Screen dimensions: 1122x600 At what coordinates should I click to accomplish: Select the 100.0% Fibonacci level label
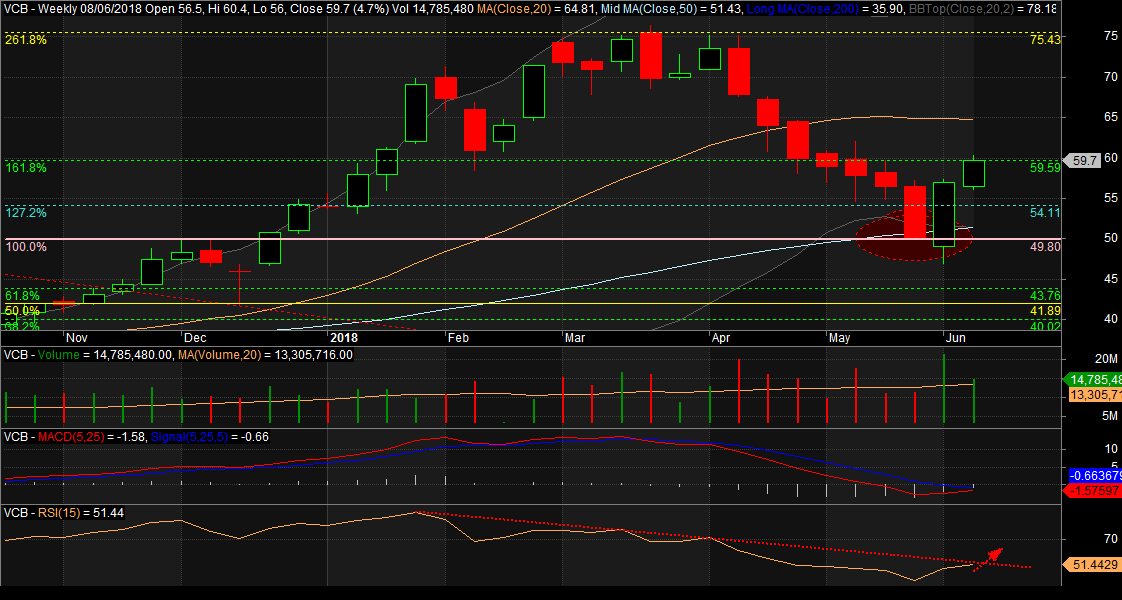coord(25,246)
